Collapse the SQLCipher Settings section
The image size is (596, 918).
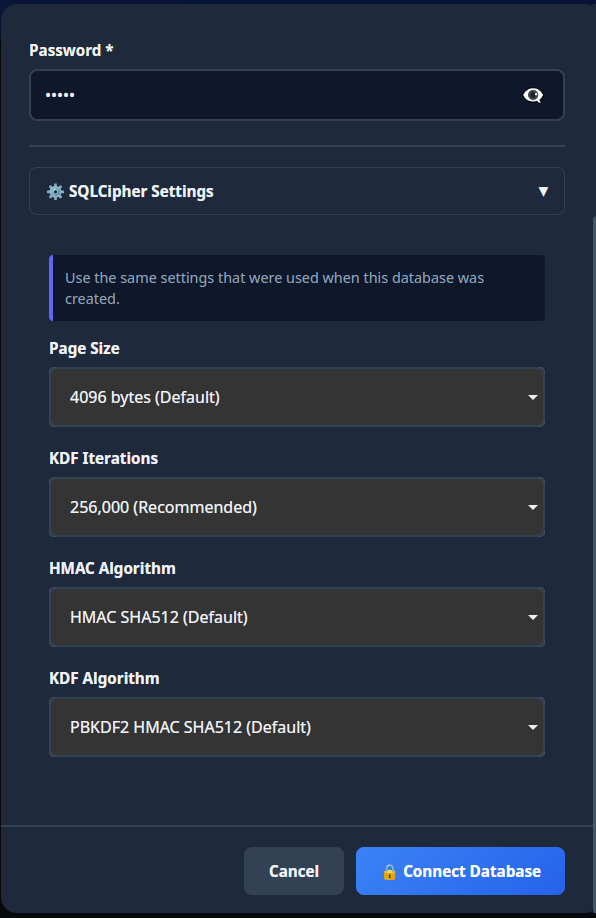tap(297, 190)
